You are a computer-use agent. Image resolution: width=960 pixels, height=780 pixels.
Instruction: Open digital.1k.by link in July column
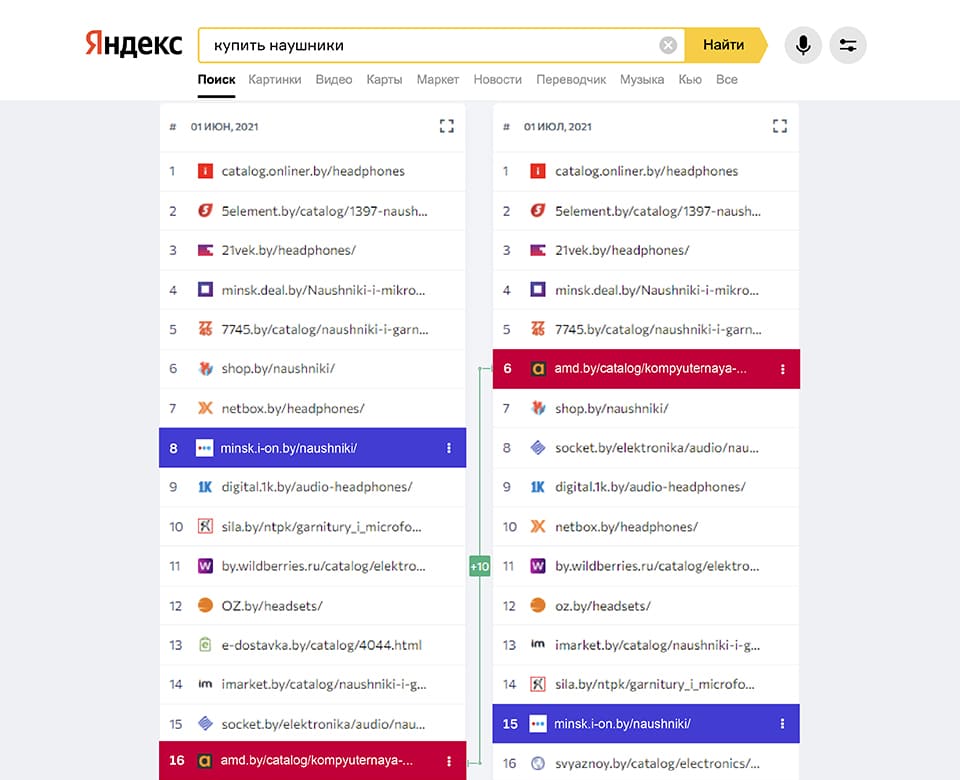(650, 487)
